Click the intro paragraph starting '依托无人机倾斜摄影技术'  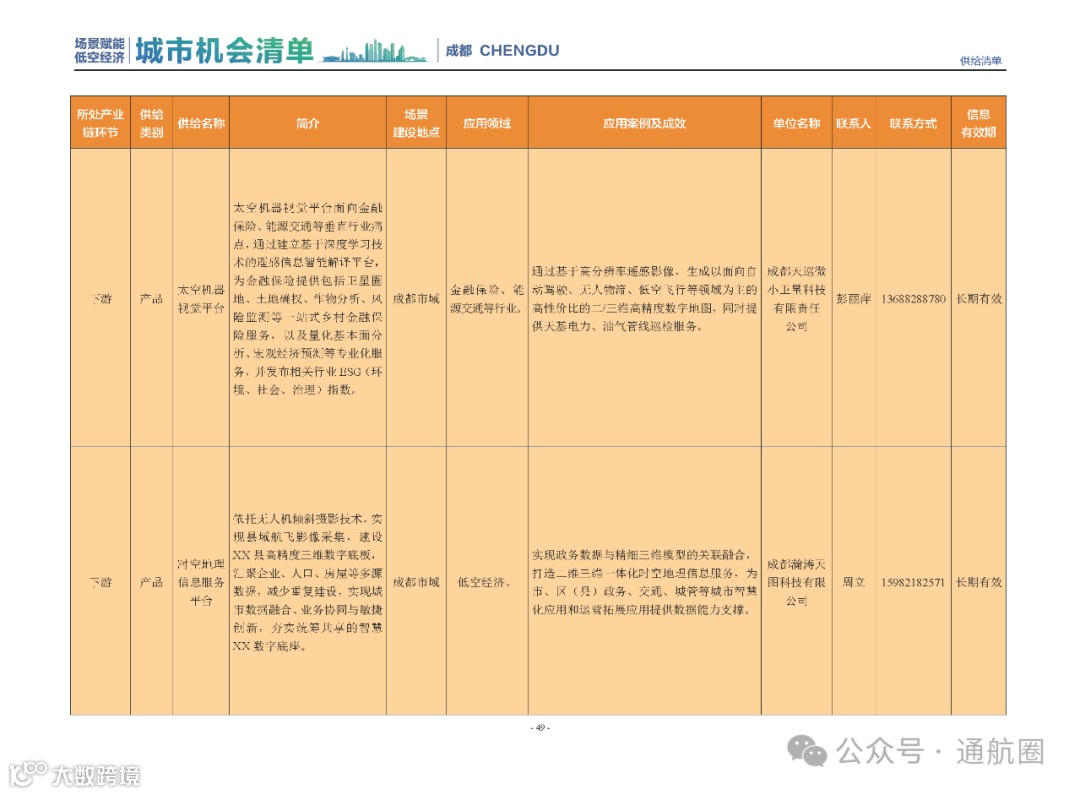[308, 582]
